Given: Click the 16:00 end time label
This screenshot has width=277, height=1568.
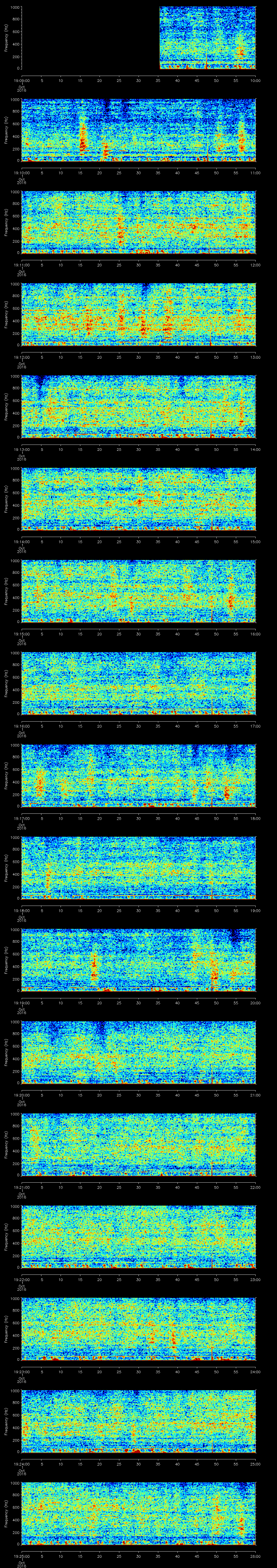Looking at the screenshot, I should [x=255, y=634].
